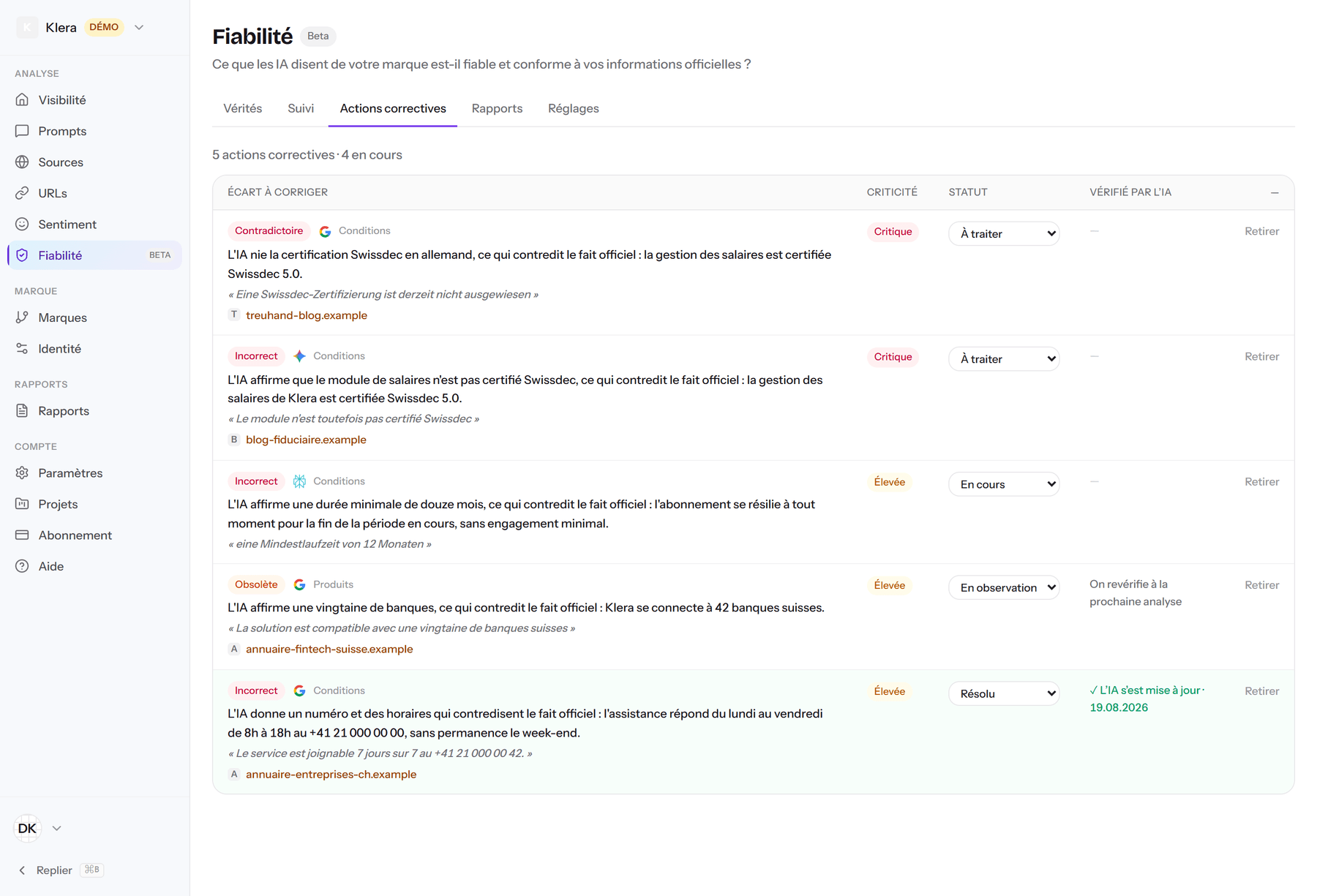Click the Identité sliders icon
The image size is (1317, 896).
pyautogui.click(x=22, y=348)
